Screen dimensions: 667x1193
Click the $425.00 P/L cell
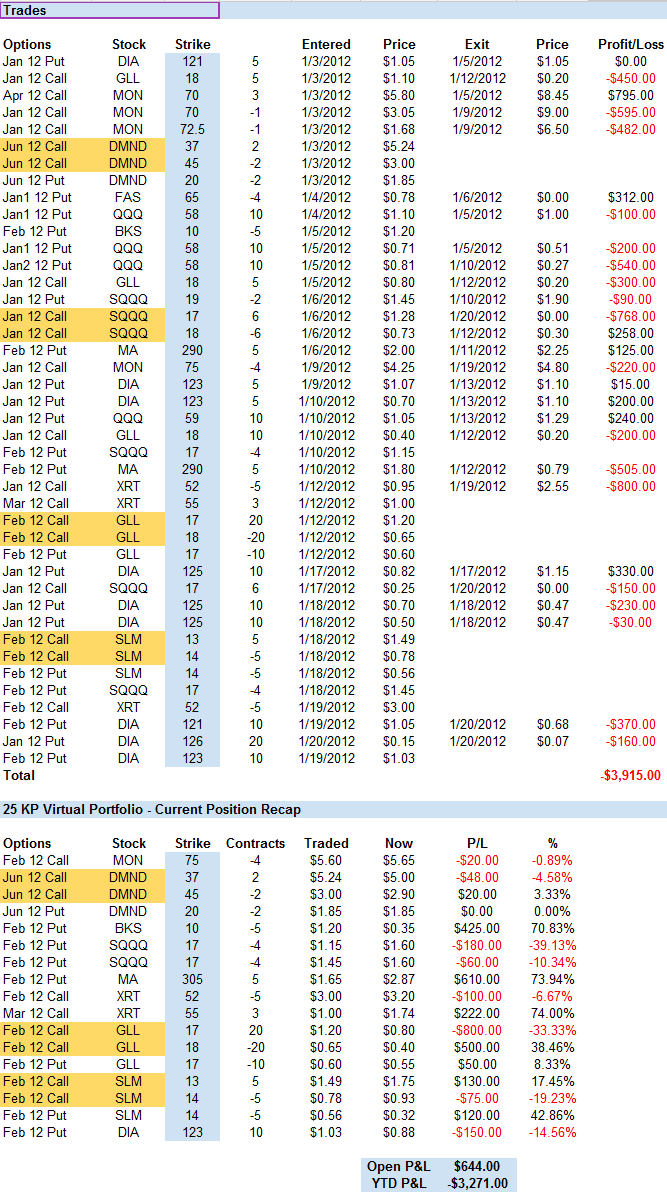(477, 928)
